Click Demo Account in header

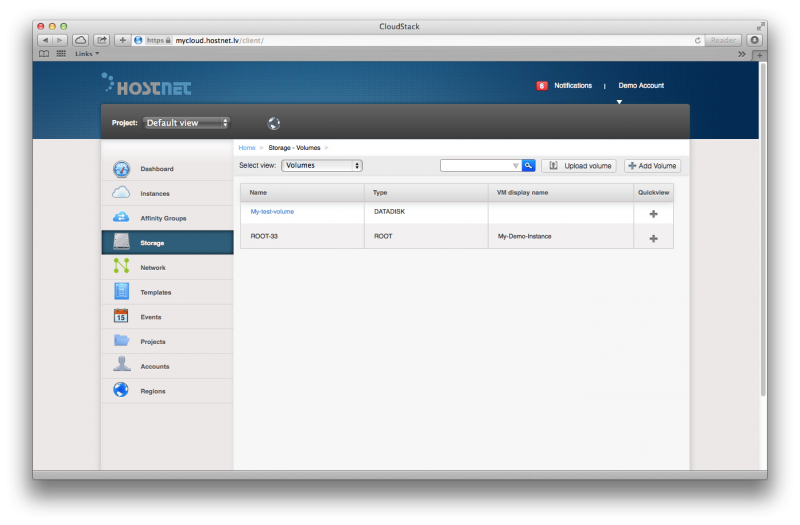(641, 85)
